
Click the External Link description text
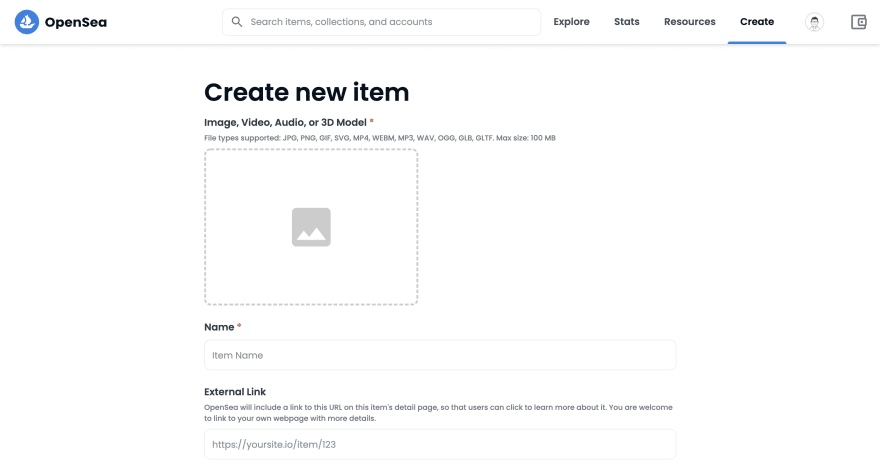[x=439, y=412]
